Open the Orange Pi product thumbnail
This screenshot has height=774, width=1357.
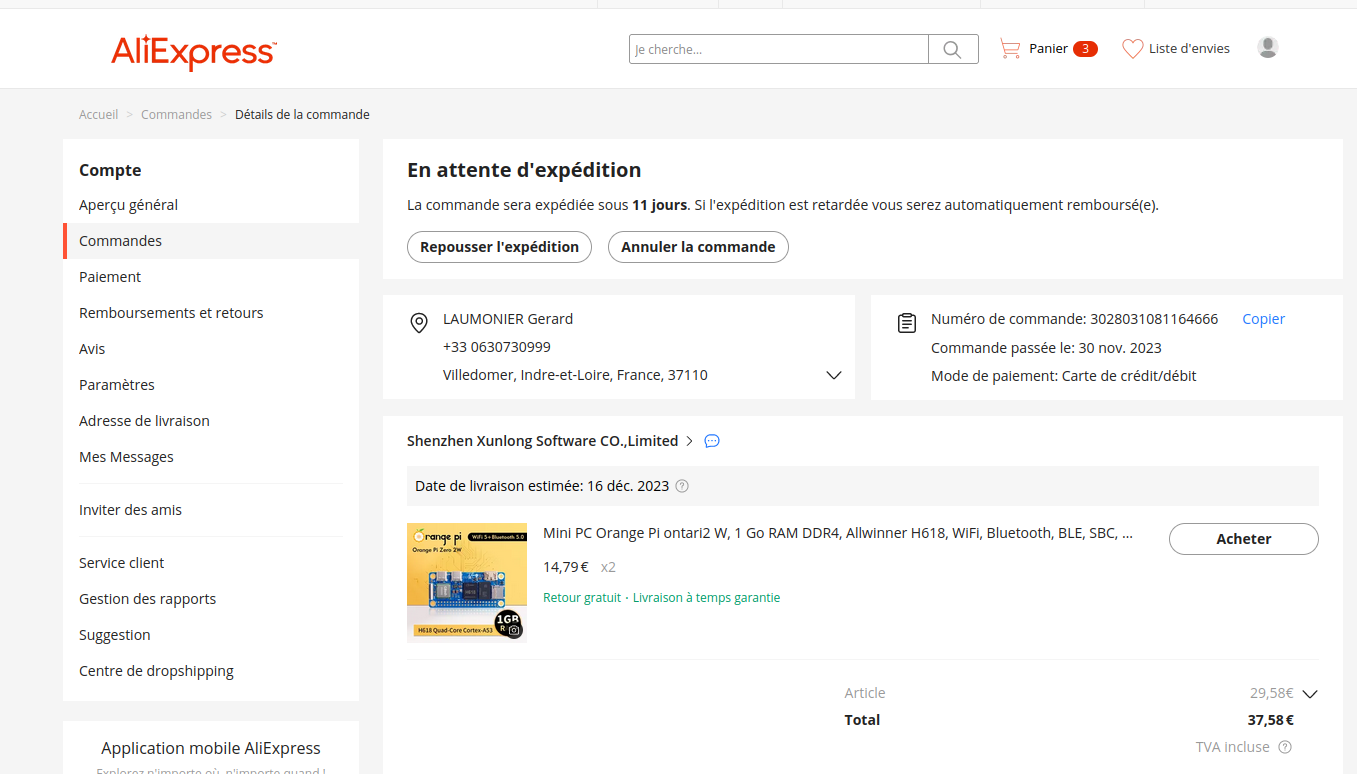point(467,582)
